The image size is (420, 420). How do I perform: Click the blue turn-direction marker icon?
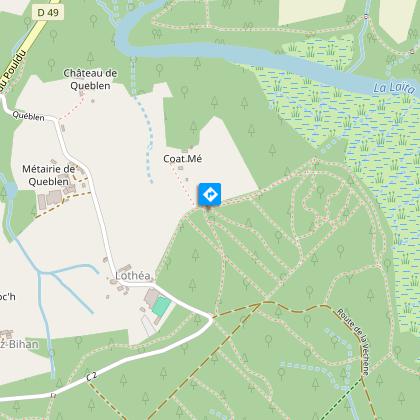210,194
